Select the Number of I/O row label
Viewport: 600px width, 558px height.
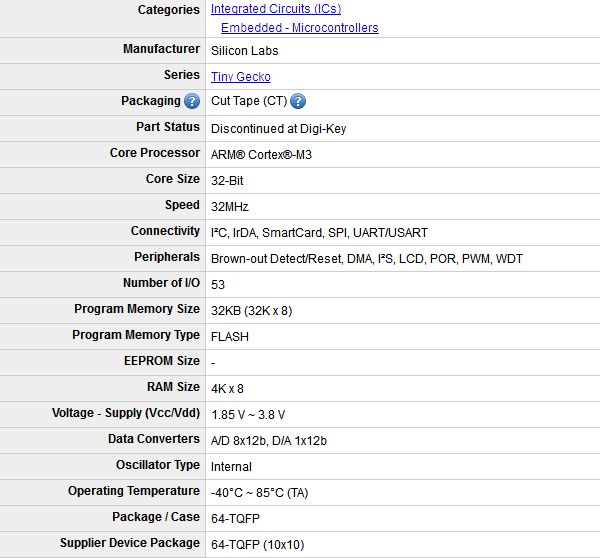coord(161,283)
